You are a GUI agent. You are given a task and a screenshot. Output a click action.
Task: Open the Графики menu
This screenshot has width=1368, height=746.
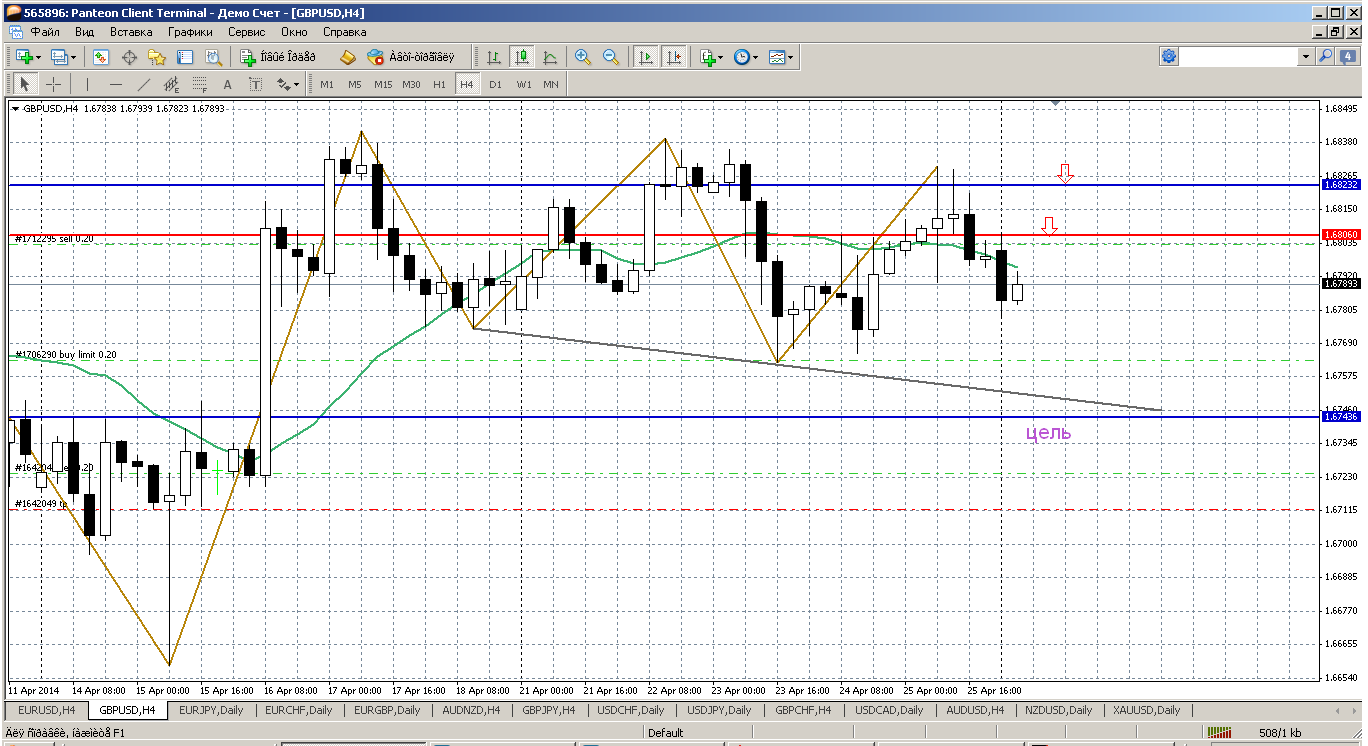190,31
